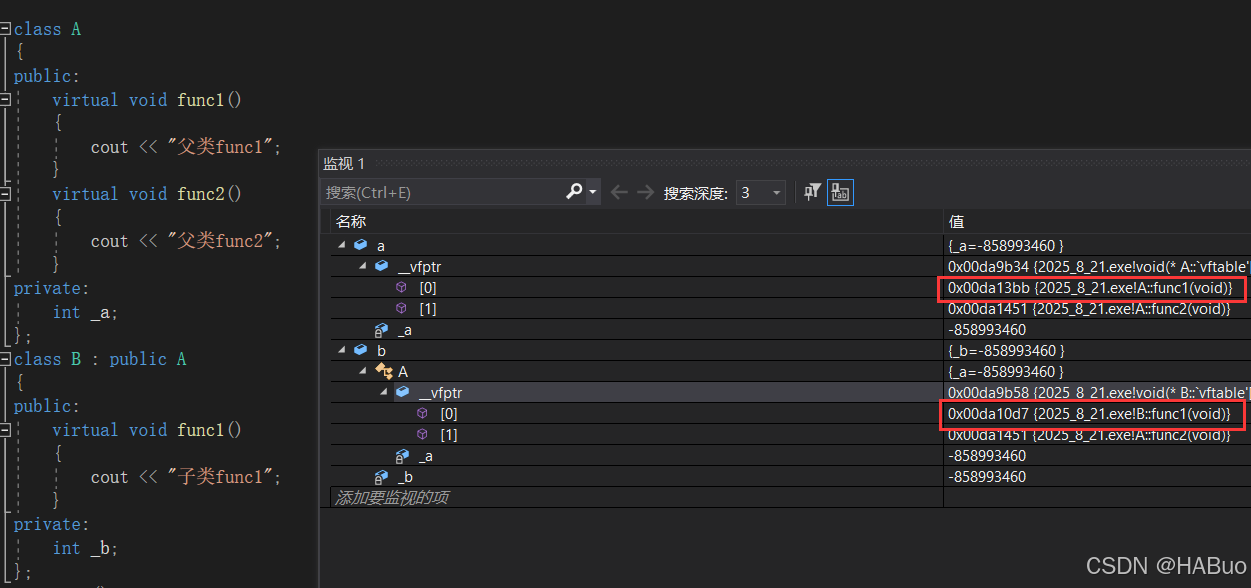The width and height of the screenshot is (1251, 588).
Task: Click the base-class icon next to A
Action: pyautogui.click(x=383, y=372)
